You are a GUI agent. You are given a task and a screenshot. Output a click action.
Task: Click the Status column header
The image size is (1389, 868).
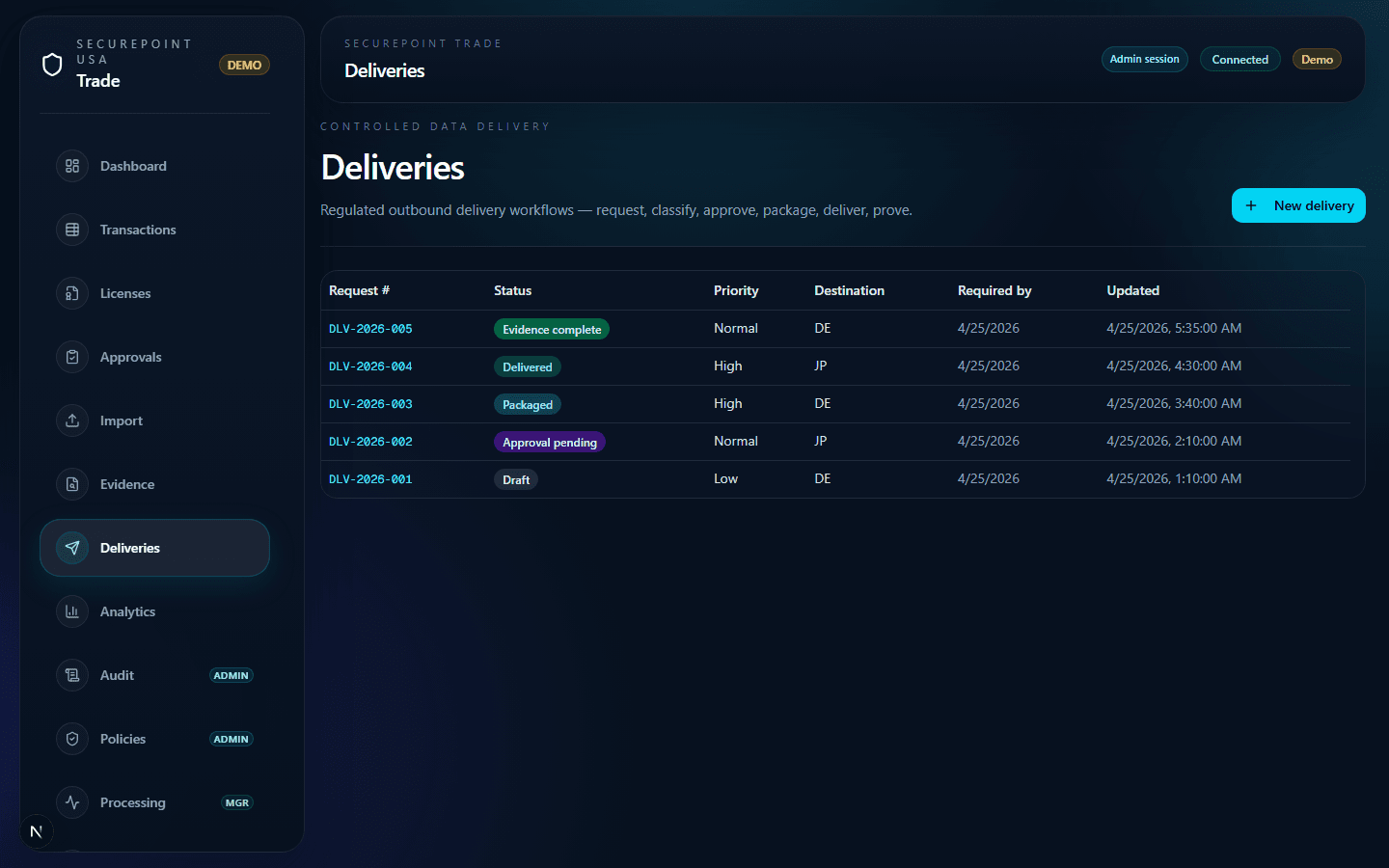coord(512,290)
